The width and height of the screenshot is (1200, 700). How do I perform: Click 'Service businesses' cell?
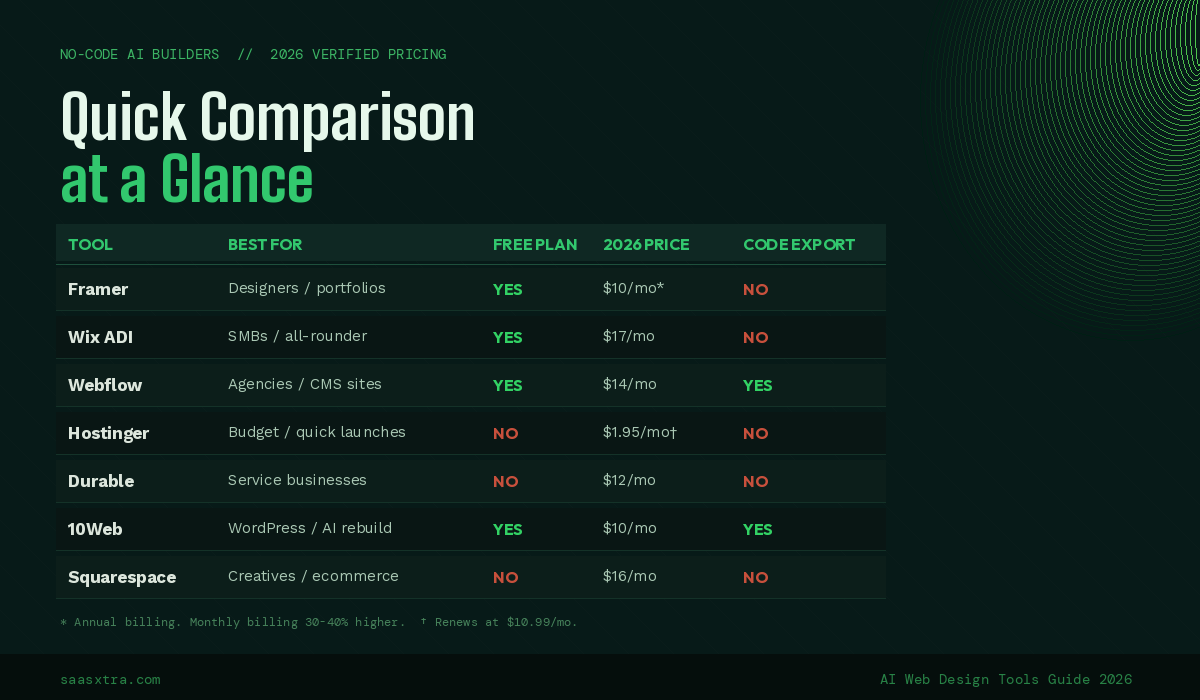(297, 480)
